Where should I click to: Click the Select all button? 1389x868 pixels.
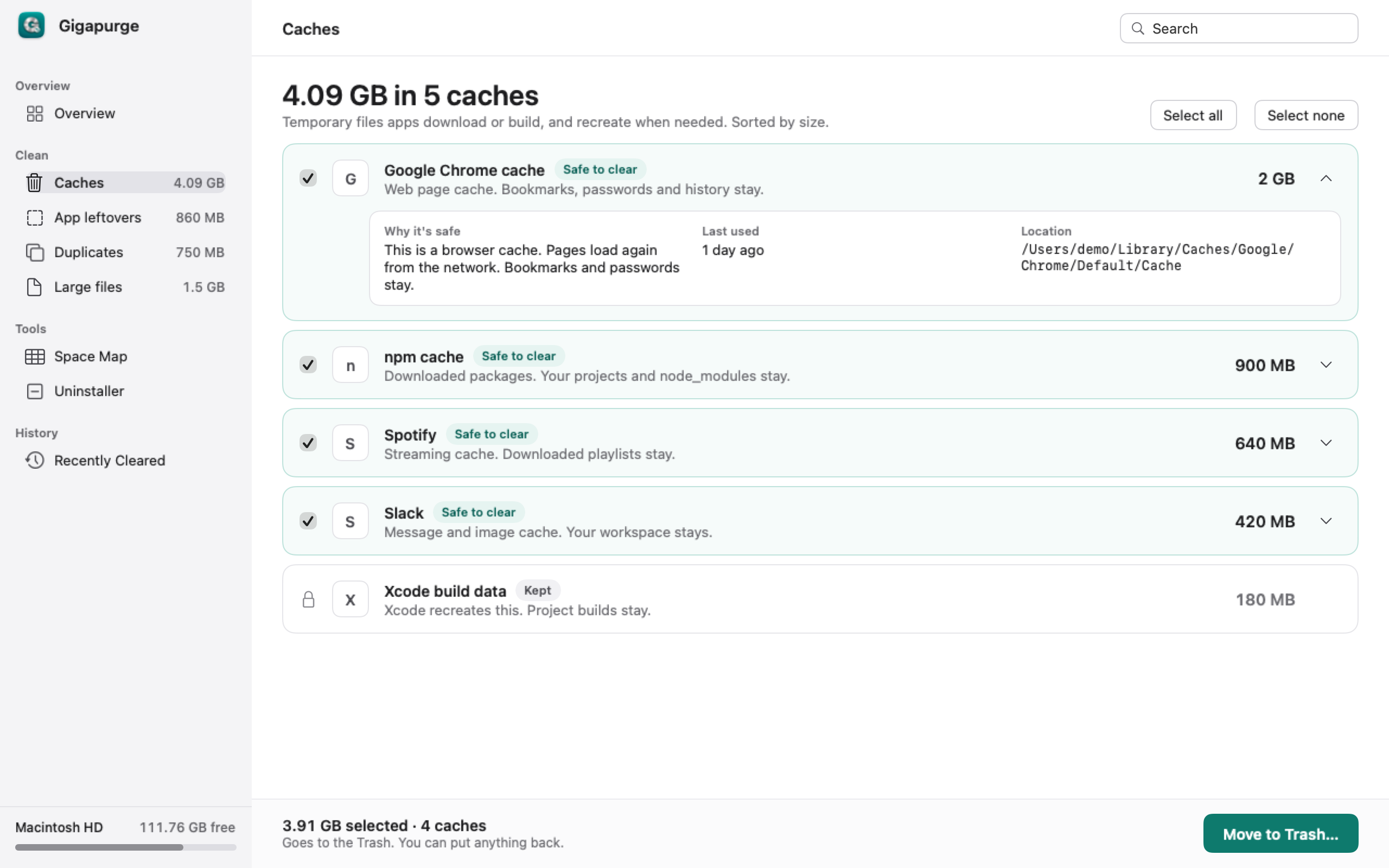point(1193,116)
